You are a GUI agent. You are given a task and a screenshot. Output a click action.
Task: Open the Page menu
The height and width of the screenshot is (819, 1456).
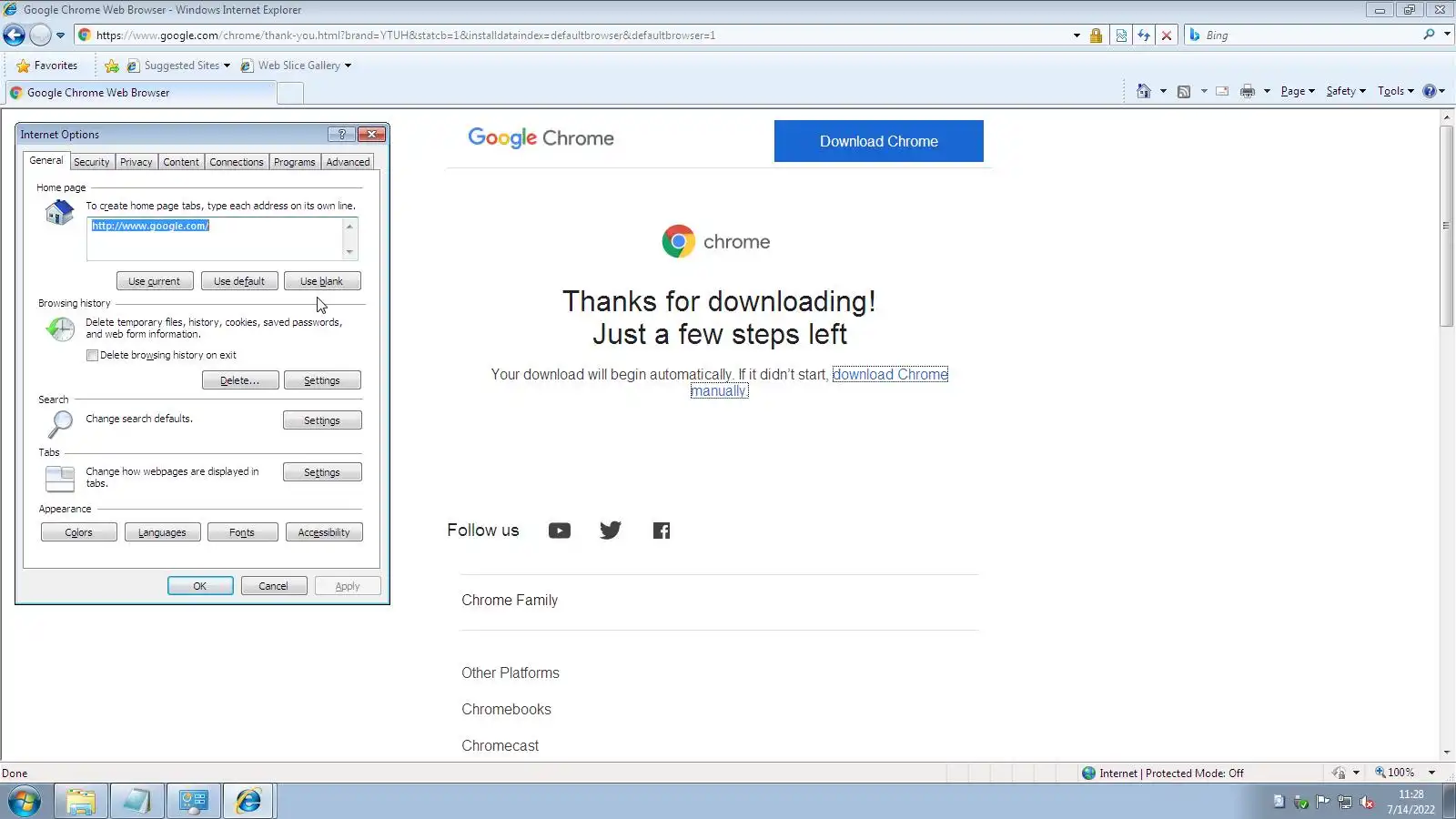pos(1298,91)
